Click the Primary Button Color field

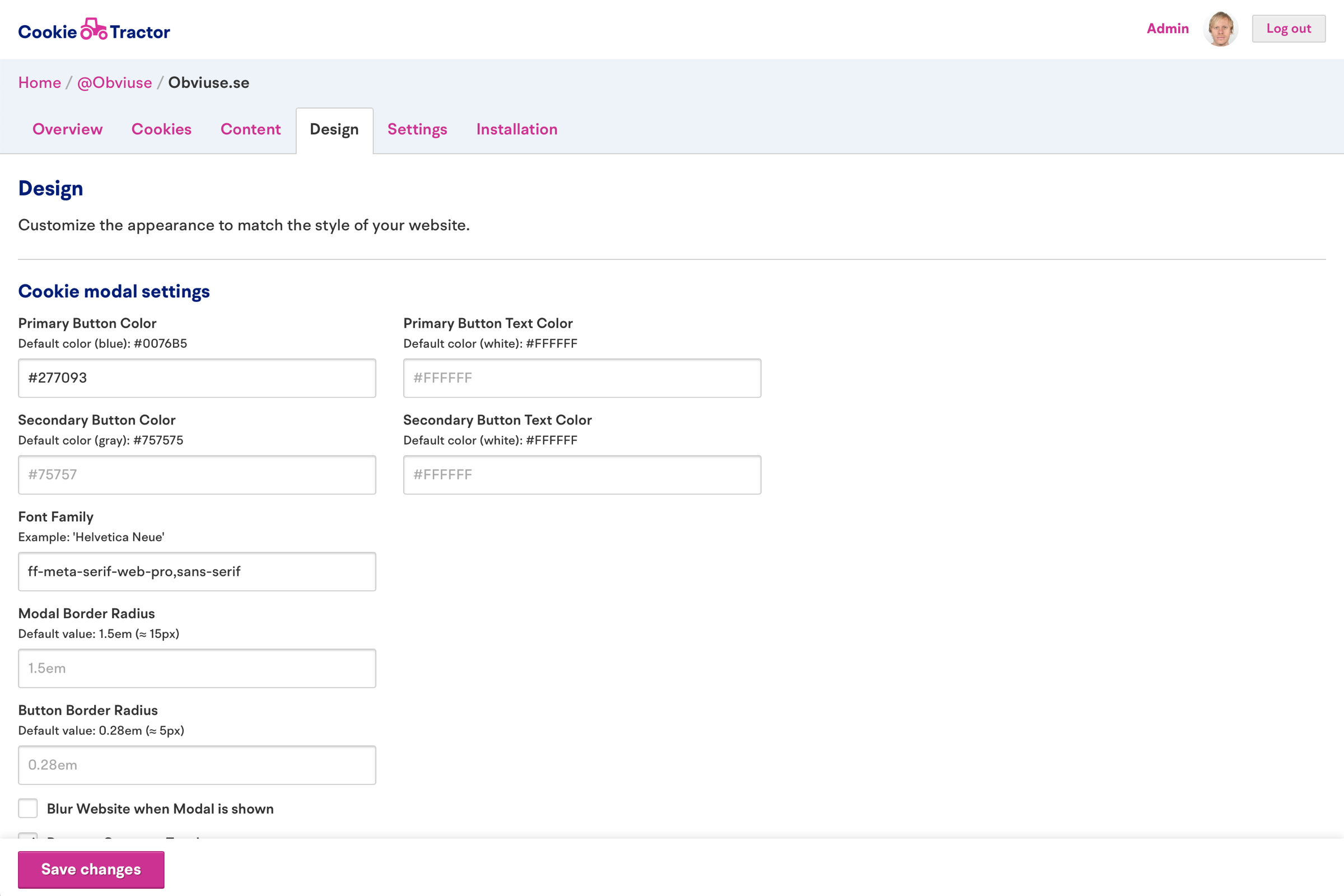tap(197, 377)
